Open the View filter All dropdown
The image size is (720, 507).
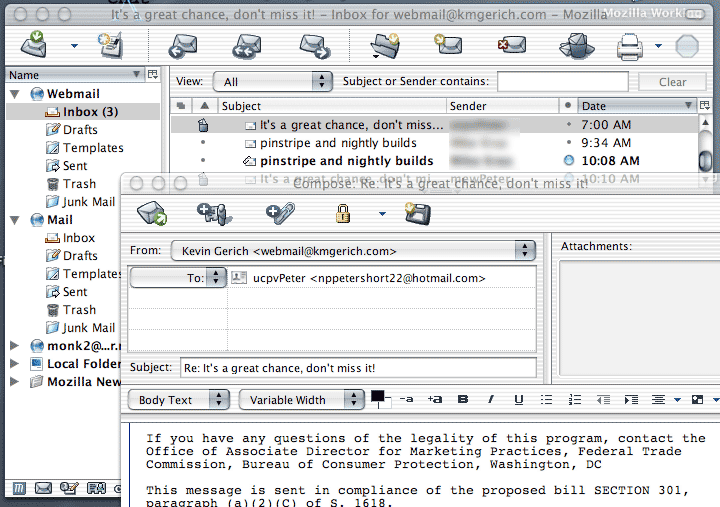pos(273,82)
